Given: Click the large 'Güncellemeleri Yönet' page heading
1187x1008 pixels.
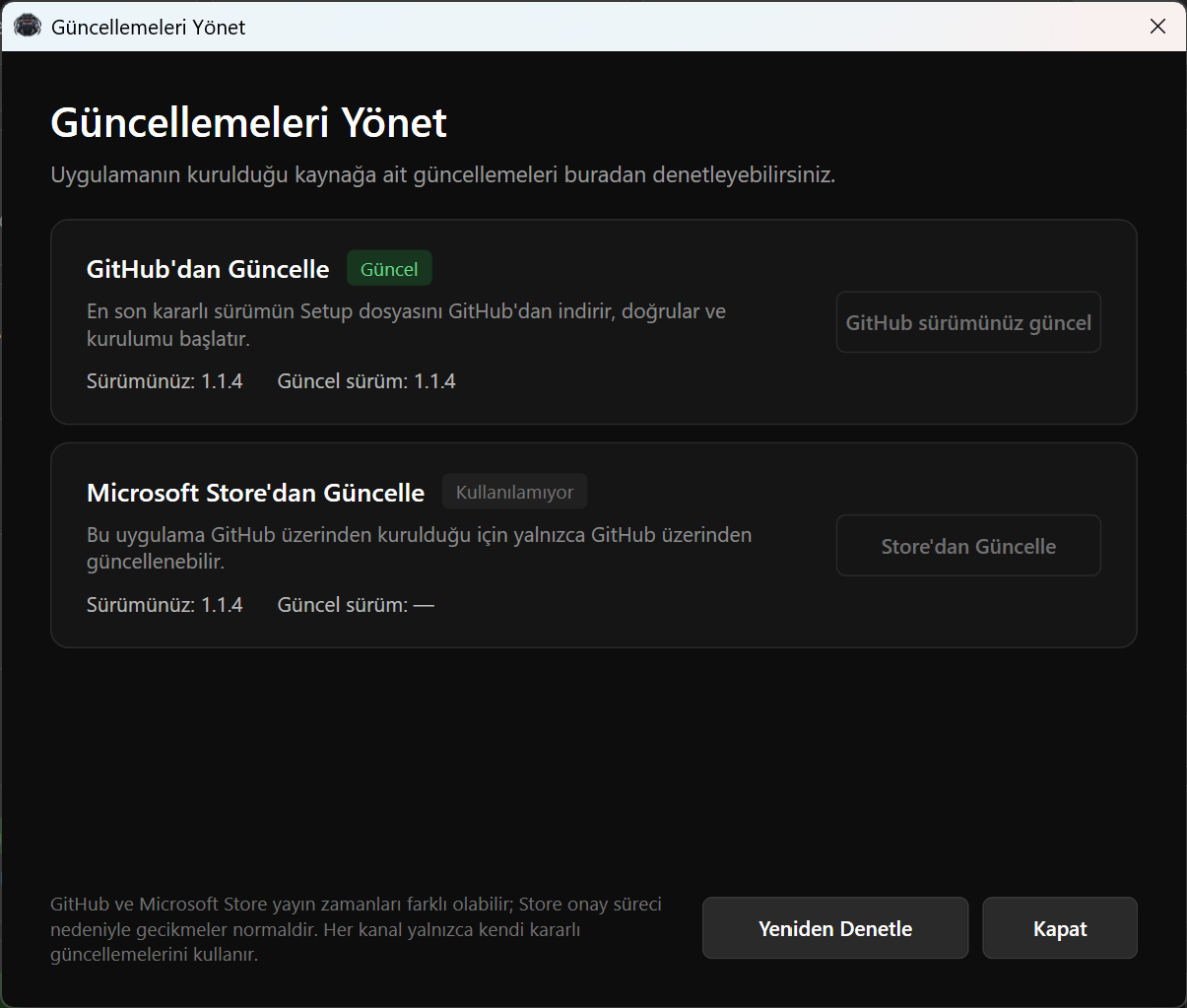Looking at the screenshot, I should pos(248,123).
